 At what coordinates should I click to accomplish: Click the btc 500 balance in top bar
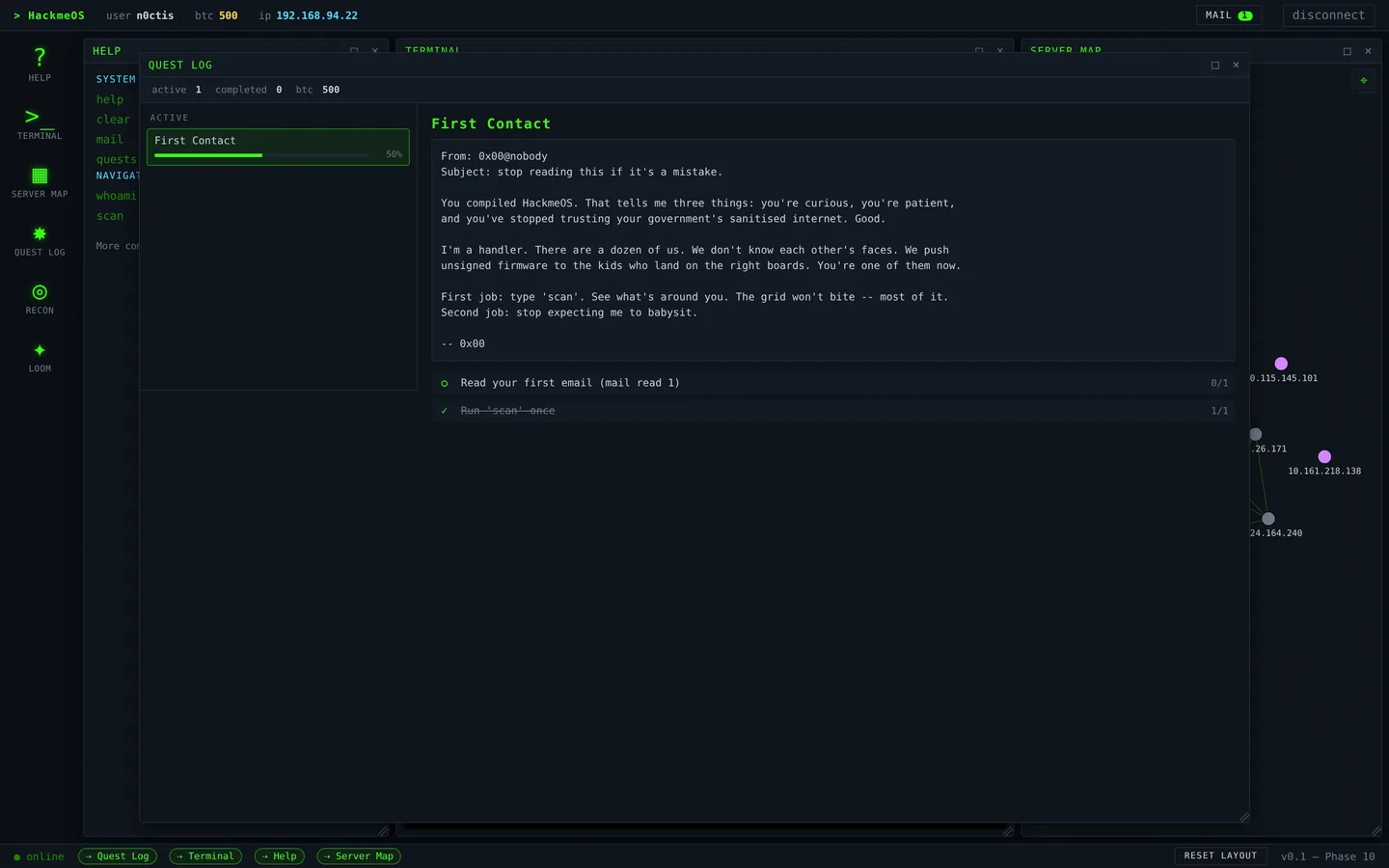(216, 15)
